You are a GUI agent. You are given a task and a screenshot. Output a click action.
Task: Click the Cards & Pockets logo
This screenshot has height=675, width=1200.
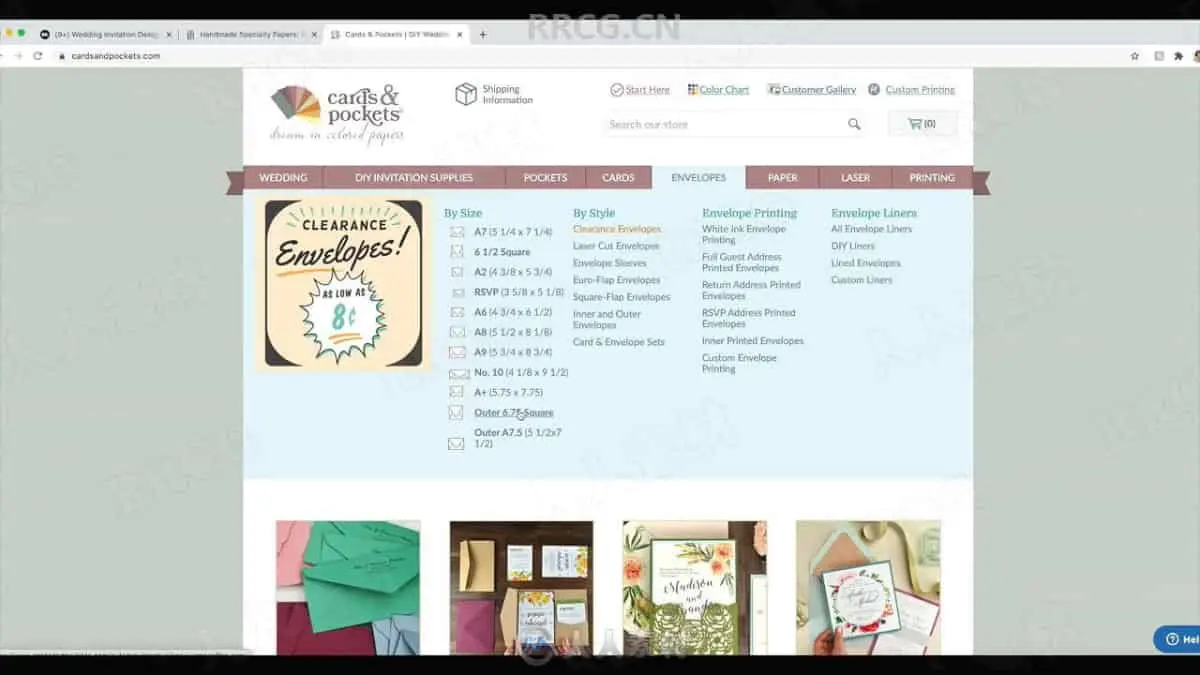tap(337, 114)
